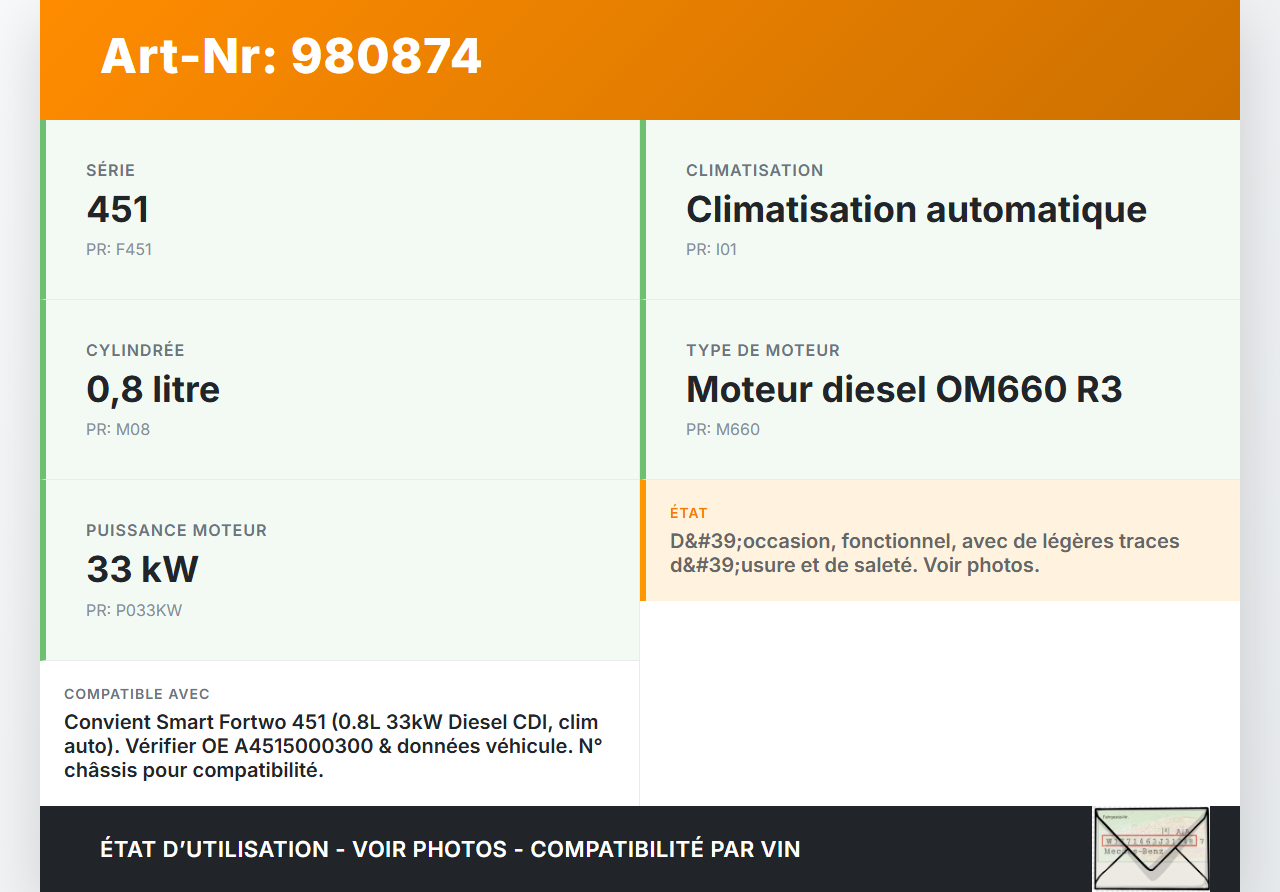Click the "TYPE DE MOTEUR" label
Screen dimensions: 1280x892
click(763, 350)
